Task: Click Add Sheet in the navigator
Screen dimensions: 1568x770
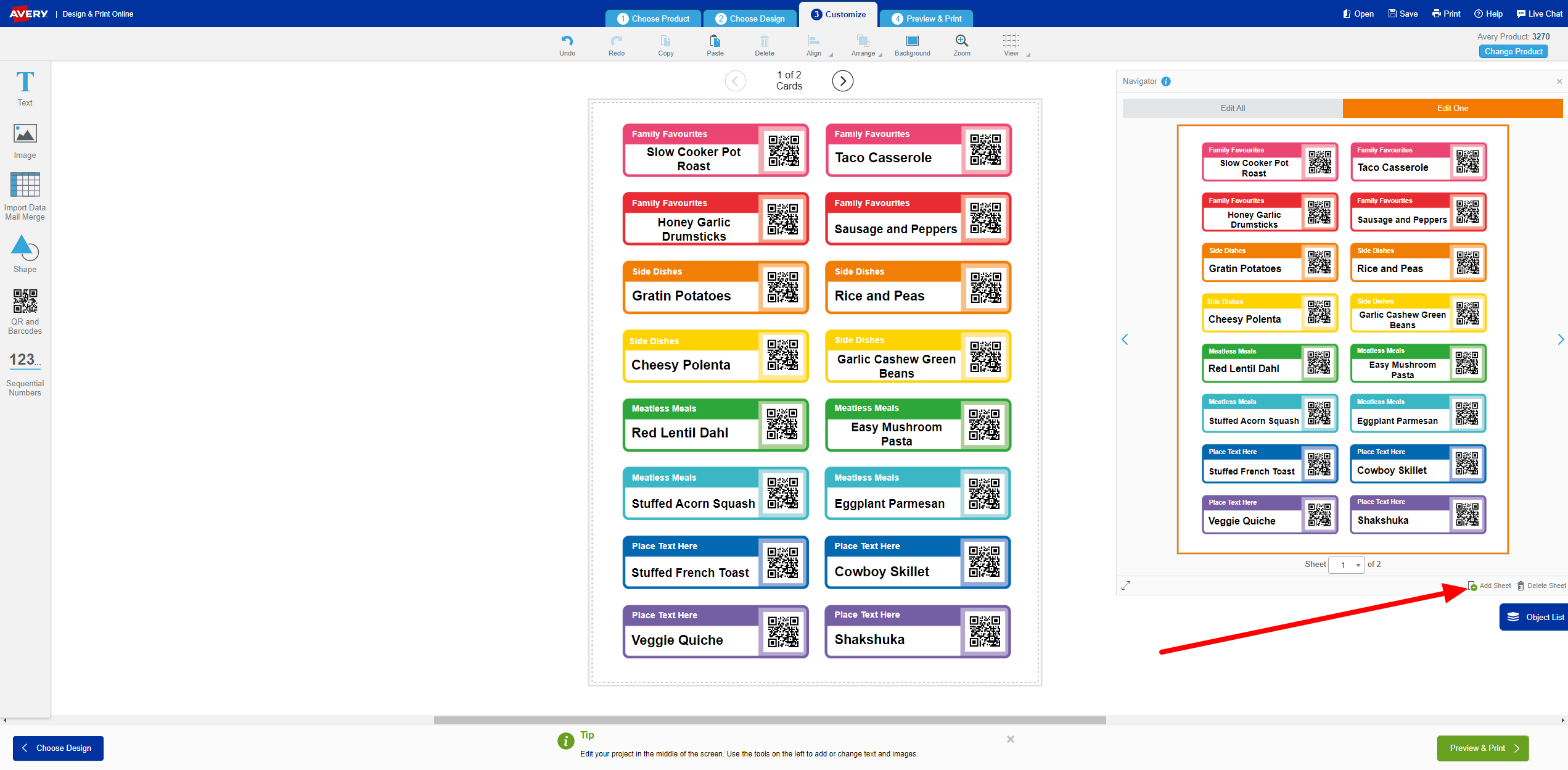Action: click(1490, 586)
